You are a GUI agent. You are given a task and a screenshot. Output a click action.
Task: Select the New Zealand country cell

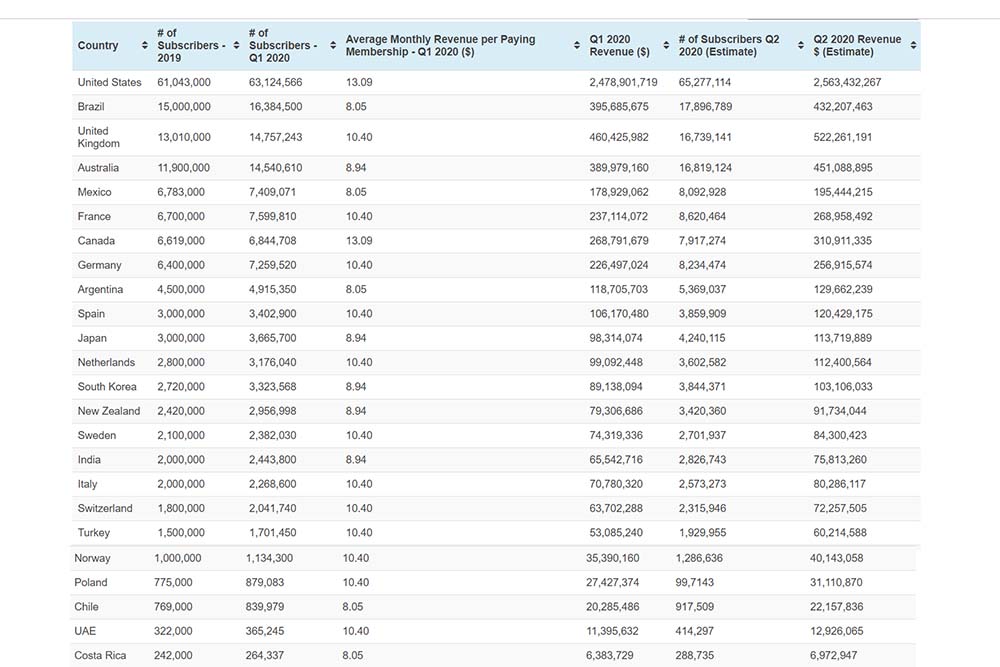tap(109, 411)
